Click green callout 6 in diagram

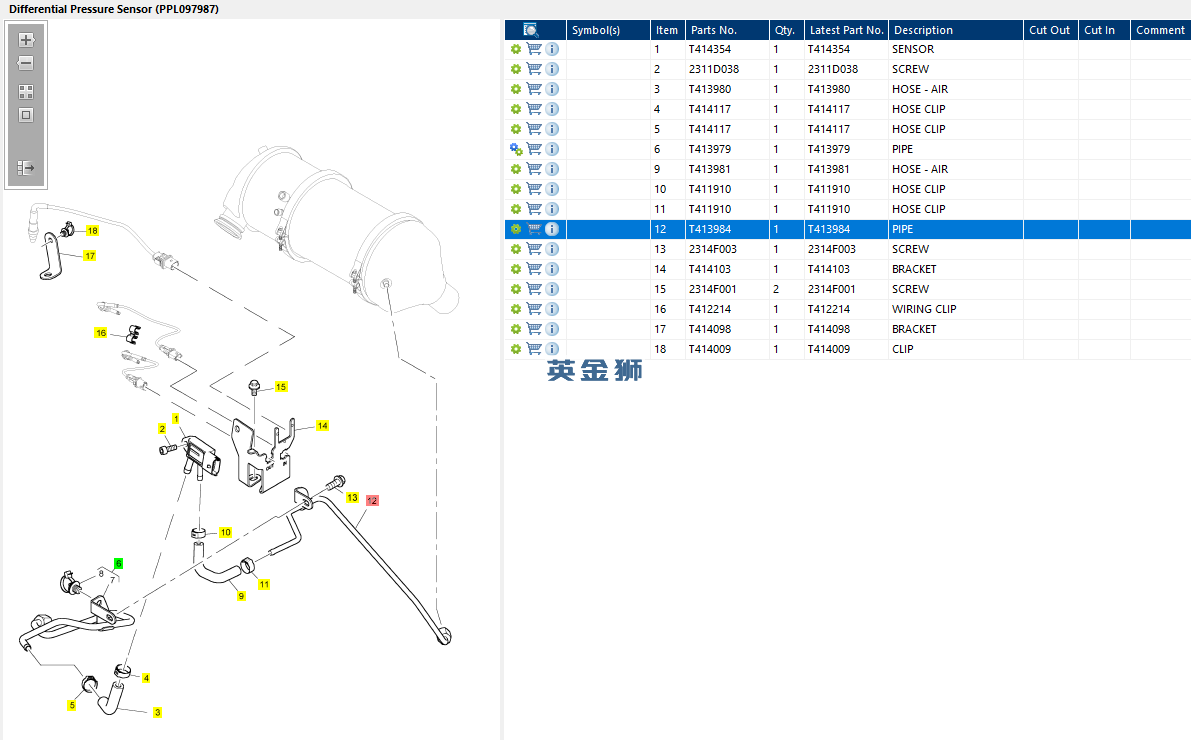coord(118,564)
